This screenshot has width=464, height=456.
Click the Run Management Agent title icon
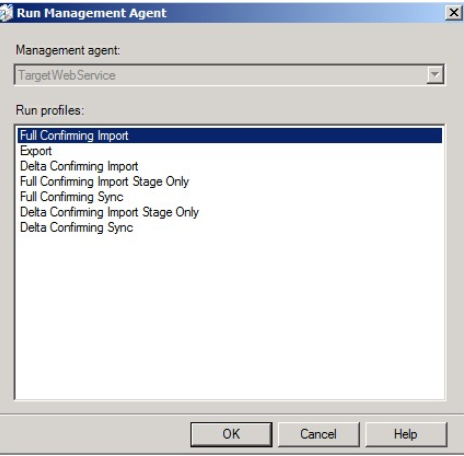[6, 13]
